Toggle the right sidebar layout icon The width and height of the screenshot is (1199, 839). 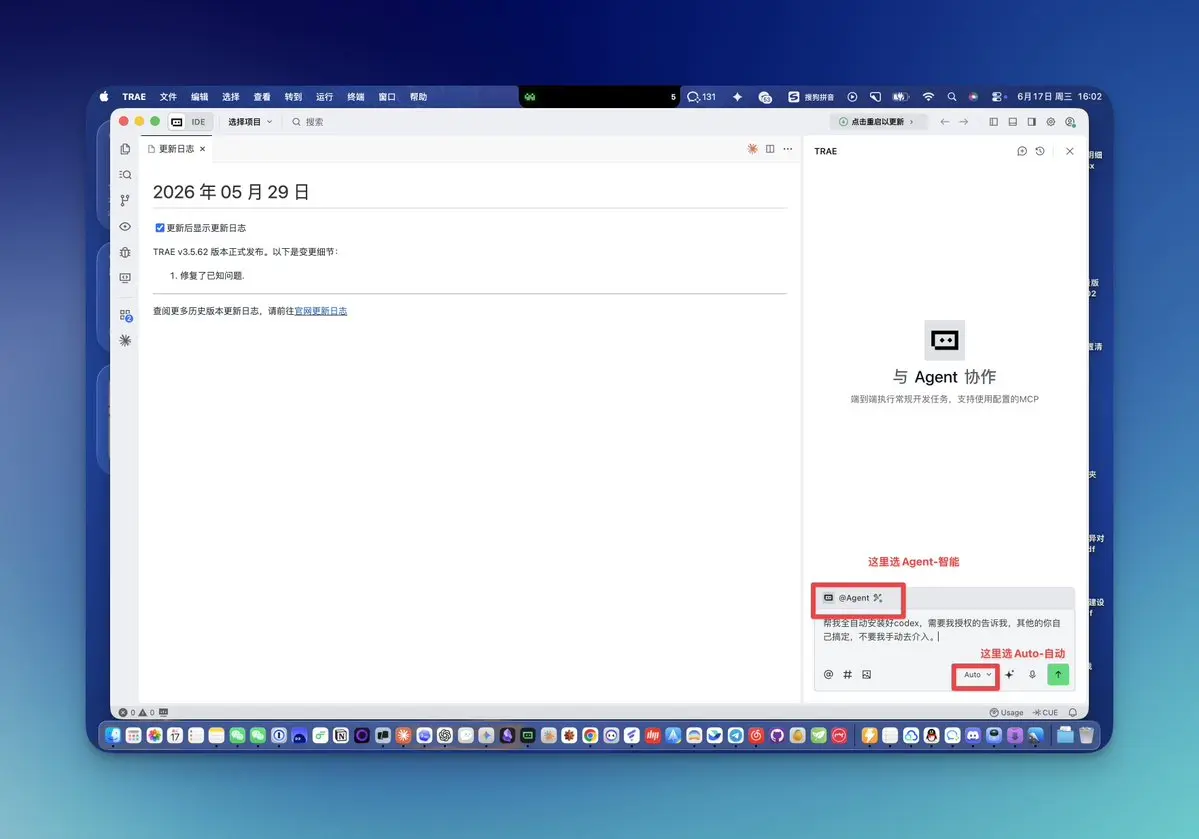click(x=1032, y=122)
